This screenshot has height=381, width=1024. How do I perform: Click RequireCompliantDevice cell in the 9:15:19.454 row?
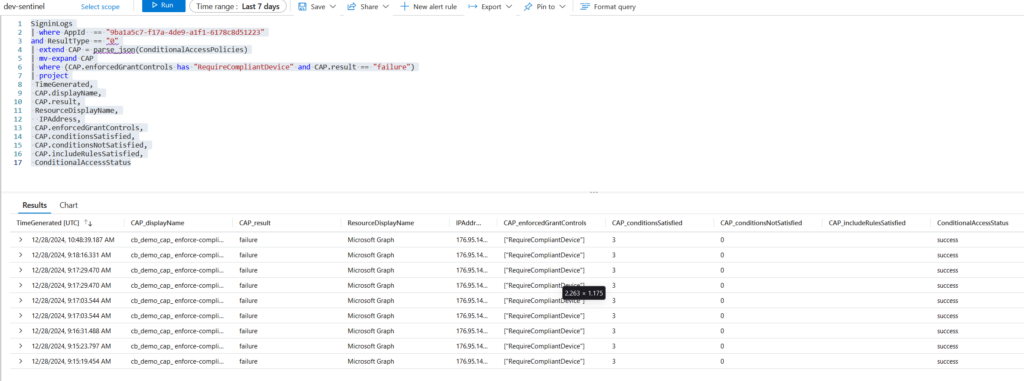tap(544, 361)
